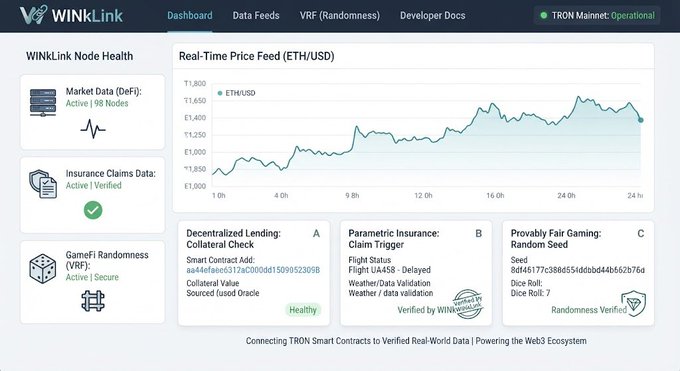Image resolution: width=680 pixels, height=371 pixels.
Task: Click Decentralized Lending: Collateral Check title
Action: 233,239
